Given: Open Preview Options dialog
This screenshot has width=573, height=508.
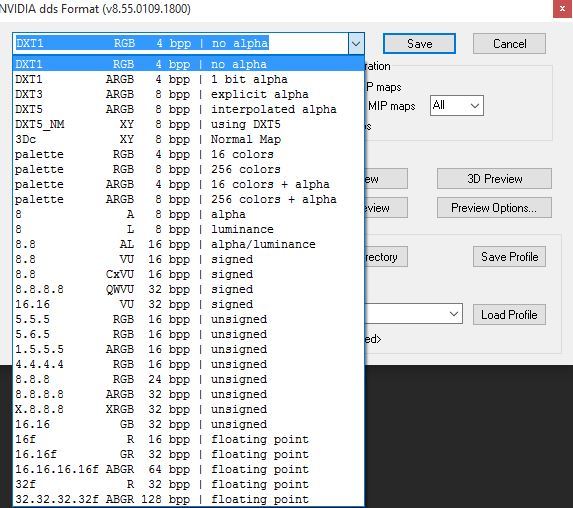Looking at the screenshot, I should (x=494, y=208).
